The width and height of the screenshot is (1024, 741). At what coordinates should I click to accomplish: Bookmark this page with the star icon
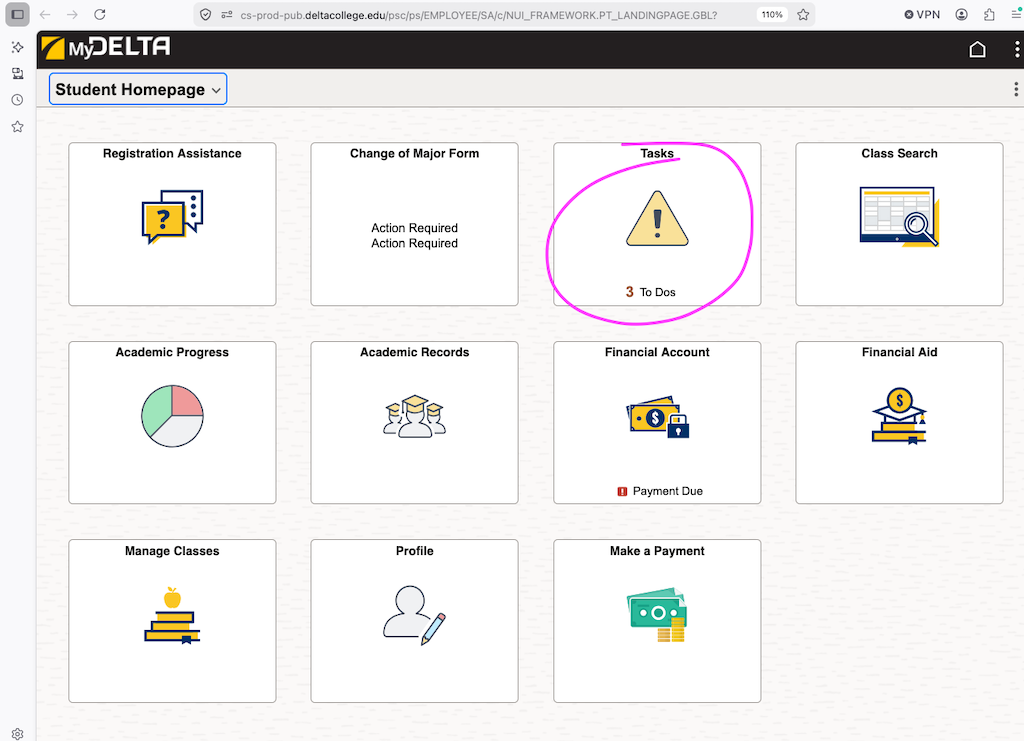(x=803, y=14)
